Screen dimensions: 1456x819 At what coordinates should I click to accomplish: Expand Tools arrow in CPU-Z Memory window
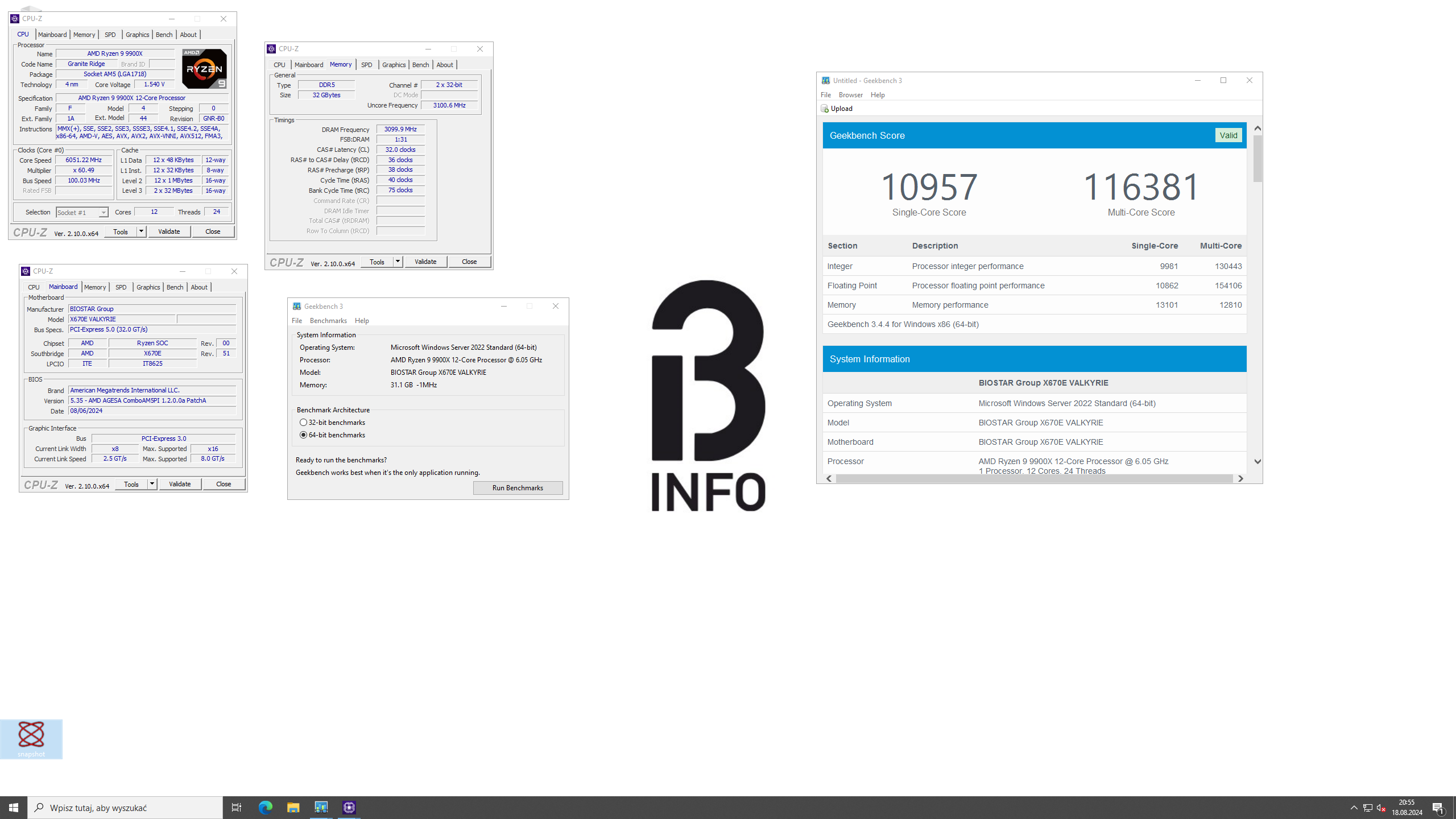click(x=398, y=262)
